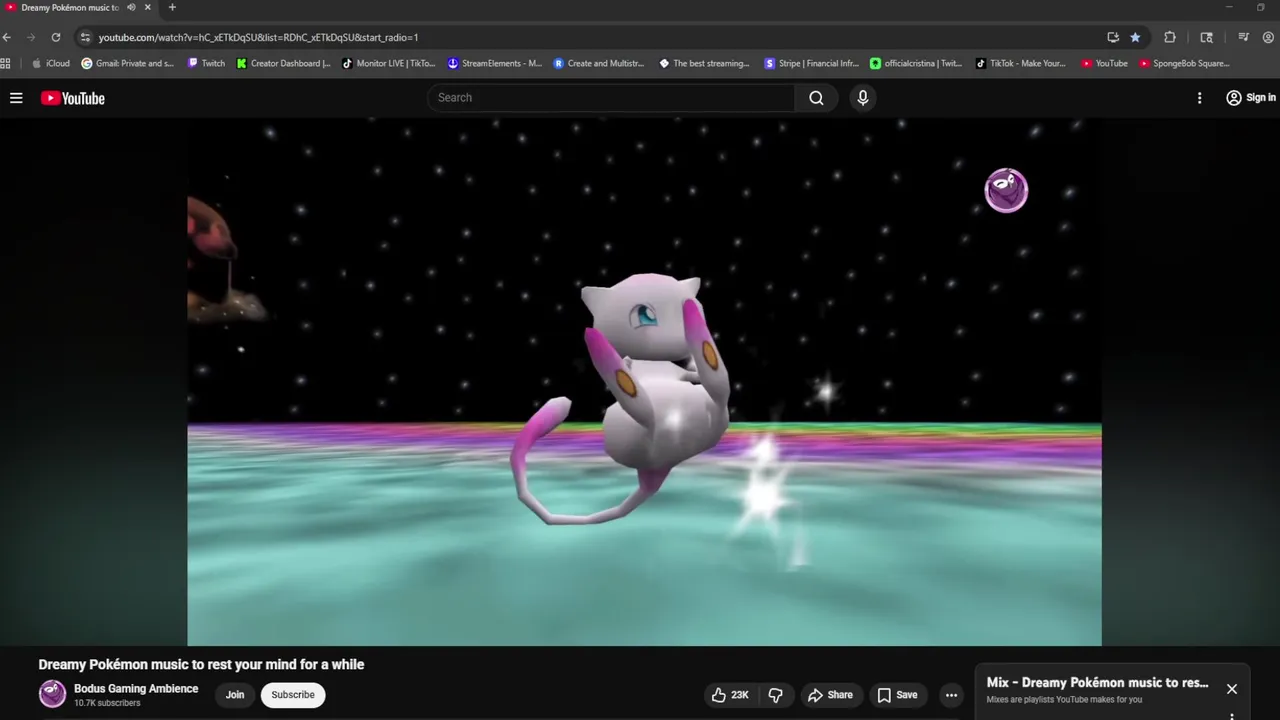
Task: Open a new browser tab
Action: click(172, 7)
